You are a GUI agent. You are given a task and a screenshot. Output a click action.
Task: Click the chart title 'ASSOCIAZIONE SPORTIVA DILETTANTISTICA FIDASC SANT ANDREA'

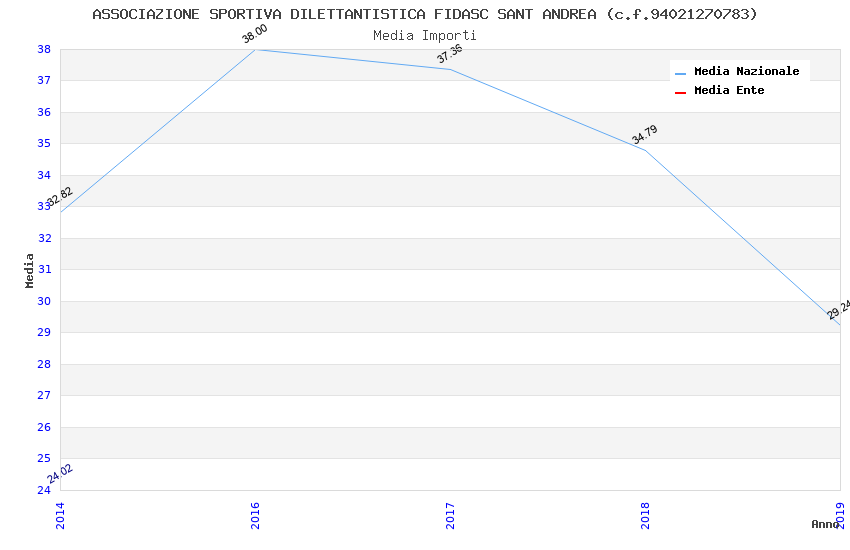(344, 14)
